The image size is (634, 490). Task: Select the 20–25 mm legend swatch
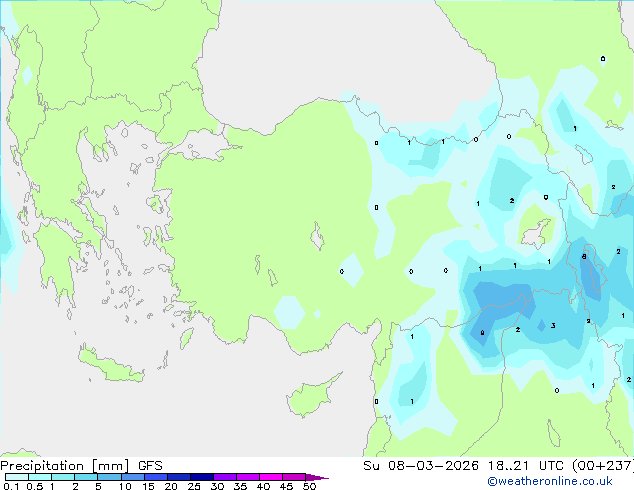[178, 477]
